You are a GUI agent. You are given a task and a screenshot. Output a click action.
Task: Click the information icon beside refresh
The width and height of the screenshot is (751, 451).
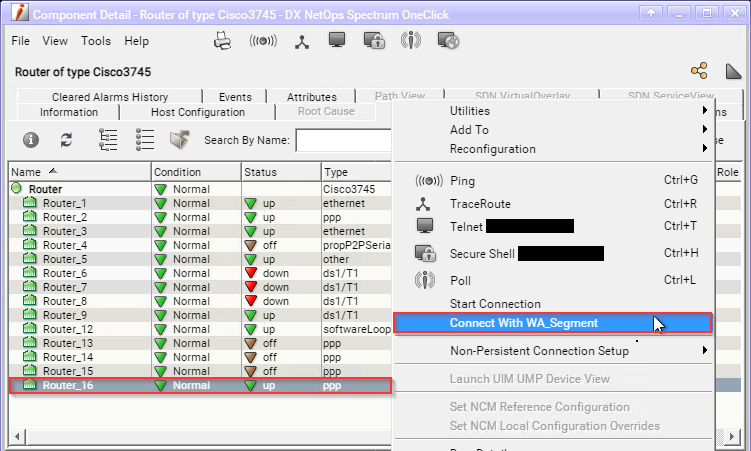pyautogui.click(x=31, y=140)
